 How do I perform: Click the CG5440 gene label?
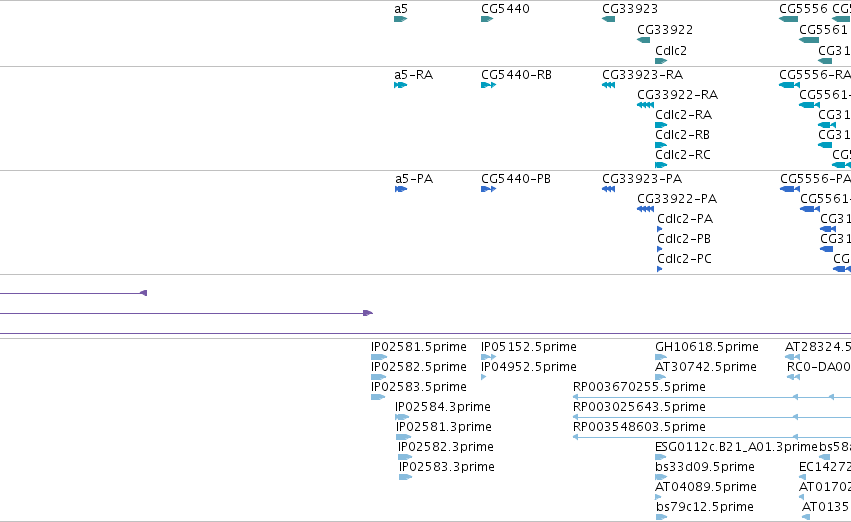[505, 9]
